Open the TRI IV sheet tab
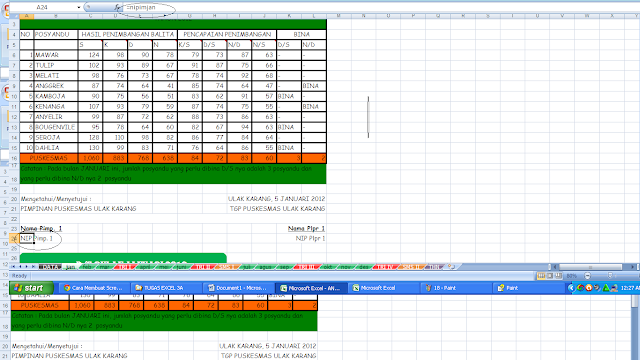 (384, 267)
